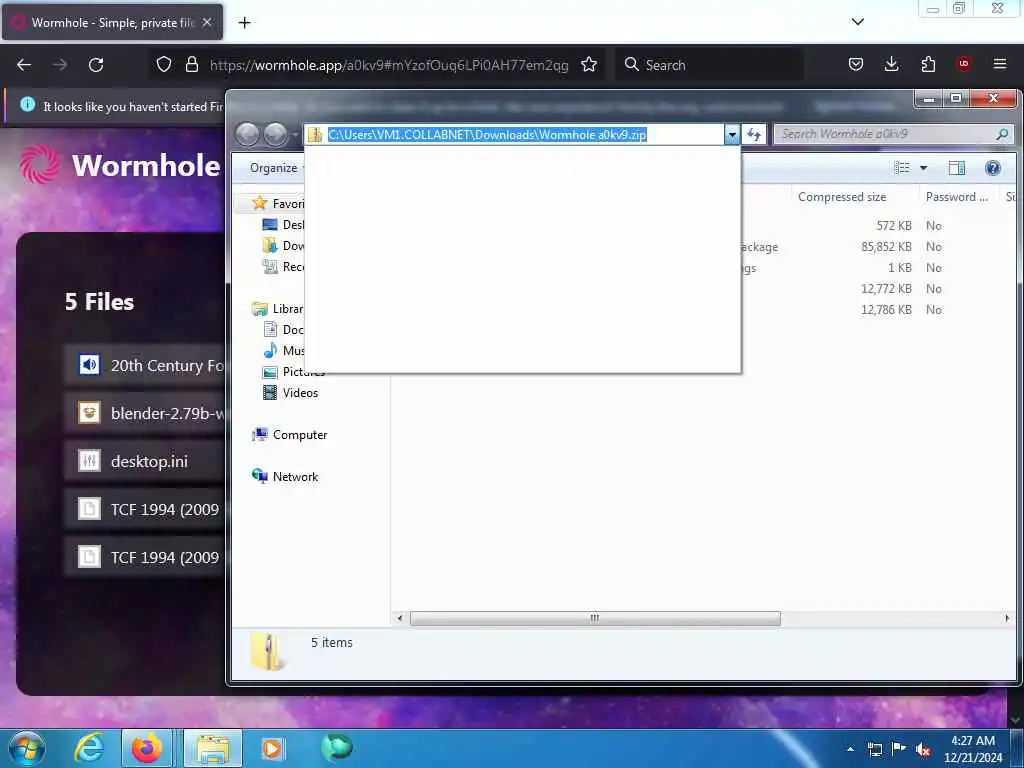This screenshot has width=1024, height=768.
Task: Open the Pictures library
Action: (x=293, y=372)
